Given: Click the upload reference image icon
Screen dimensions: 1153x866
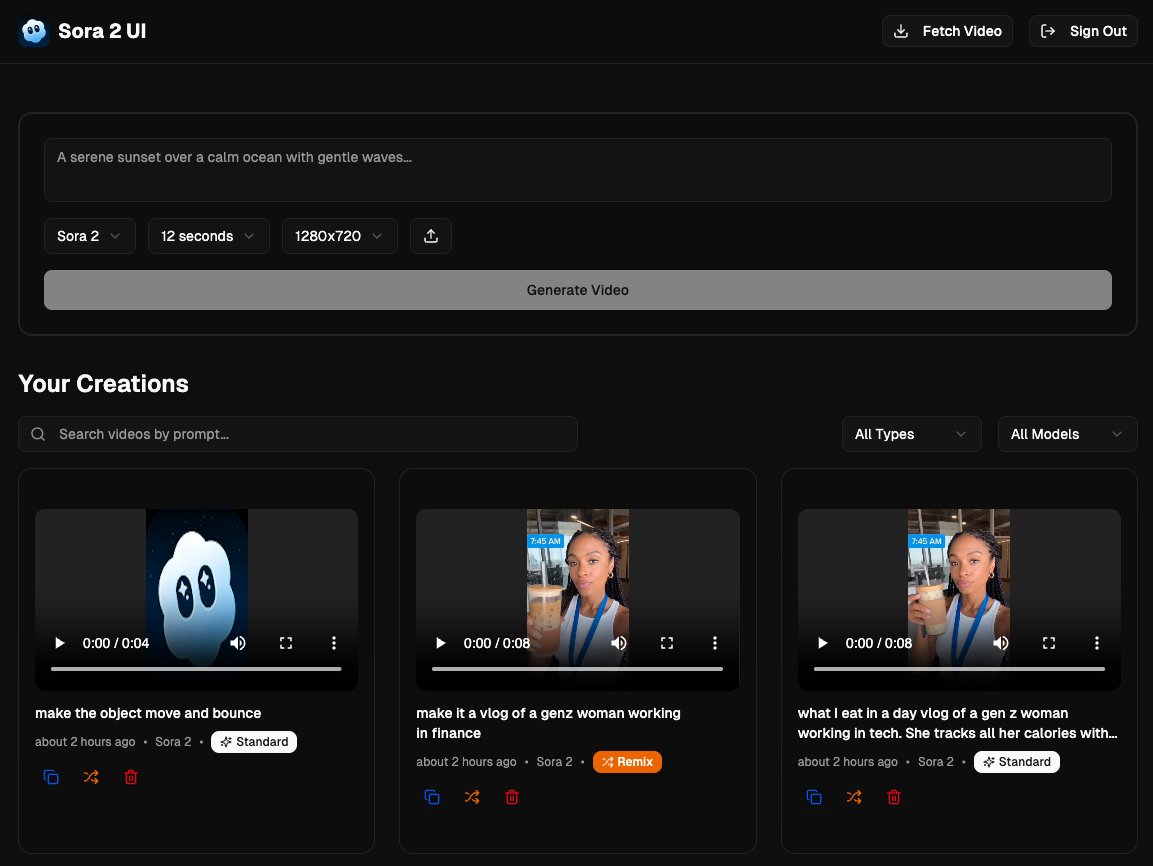Looking at the screenshot, I should [x=431, y=236].
